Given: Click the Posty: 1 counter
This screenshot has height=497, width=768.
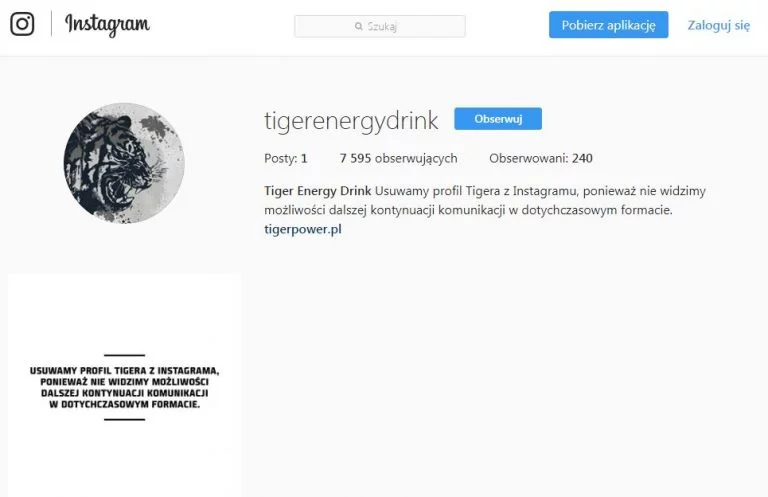Looking at the screenshot, I should pyautogui.click(x=286, y=158).
